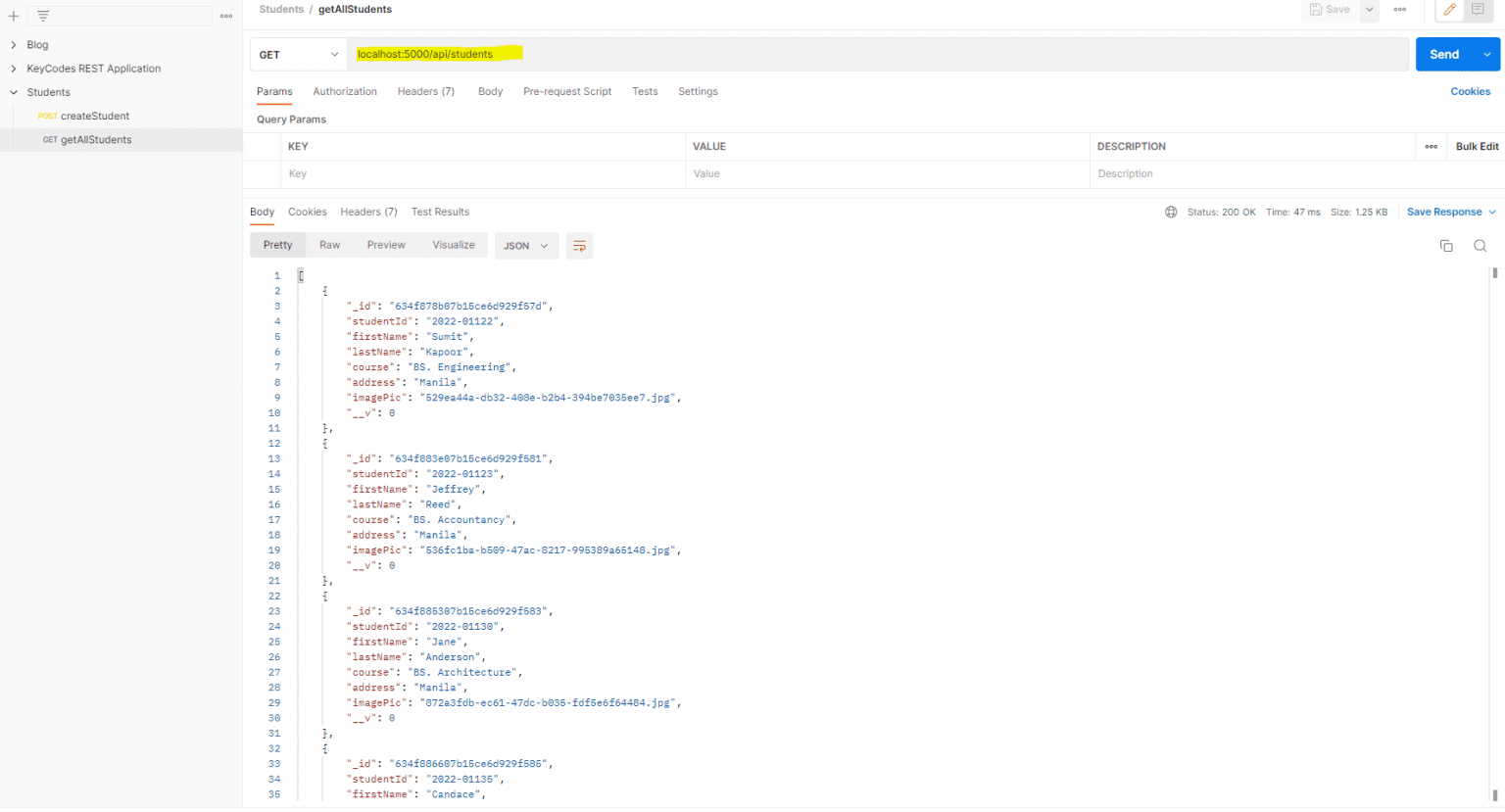Click the pencil edit icon at top right
The height and width of the screenshot is (812, 1505).
(x=1449, y=10)
